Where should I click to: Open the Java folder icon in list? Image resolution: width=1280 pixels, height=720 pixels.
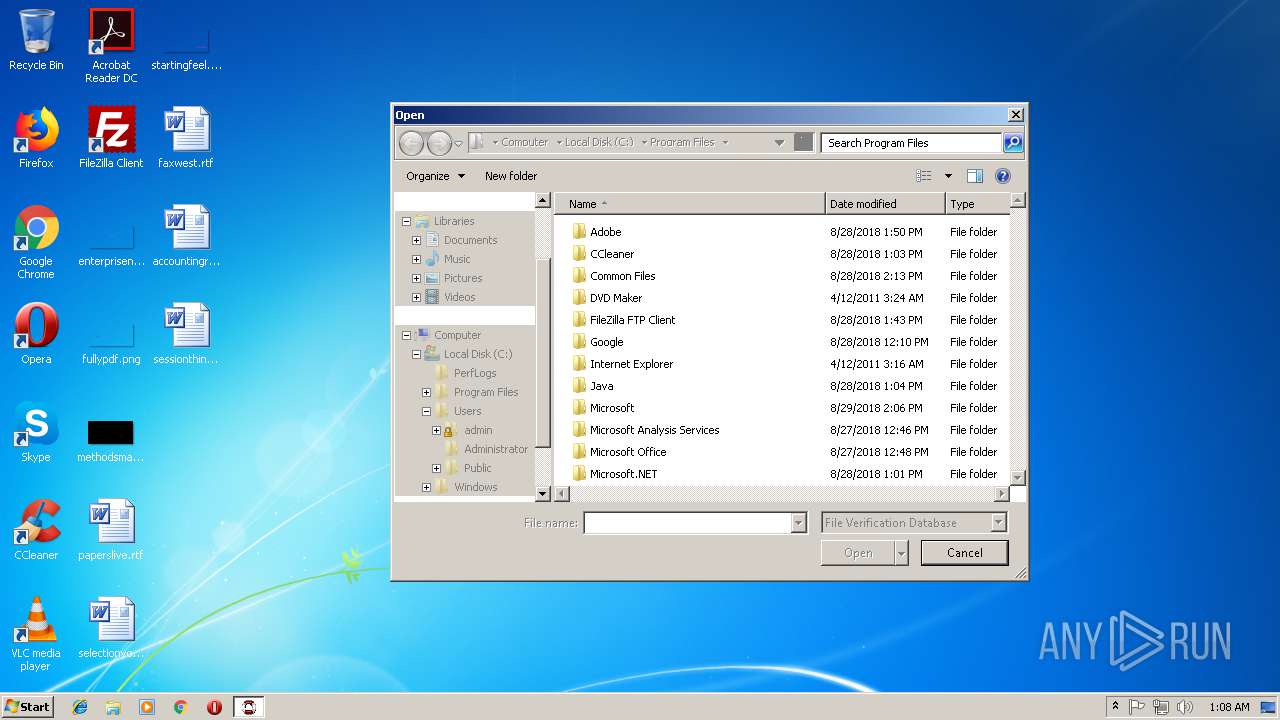point(579,386)
